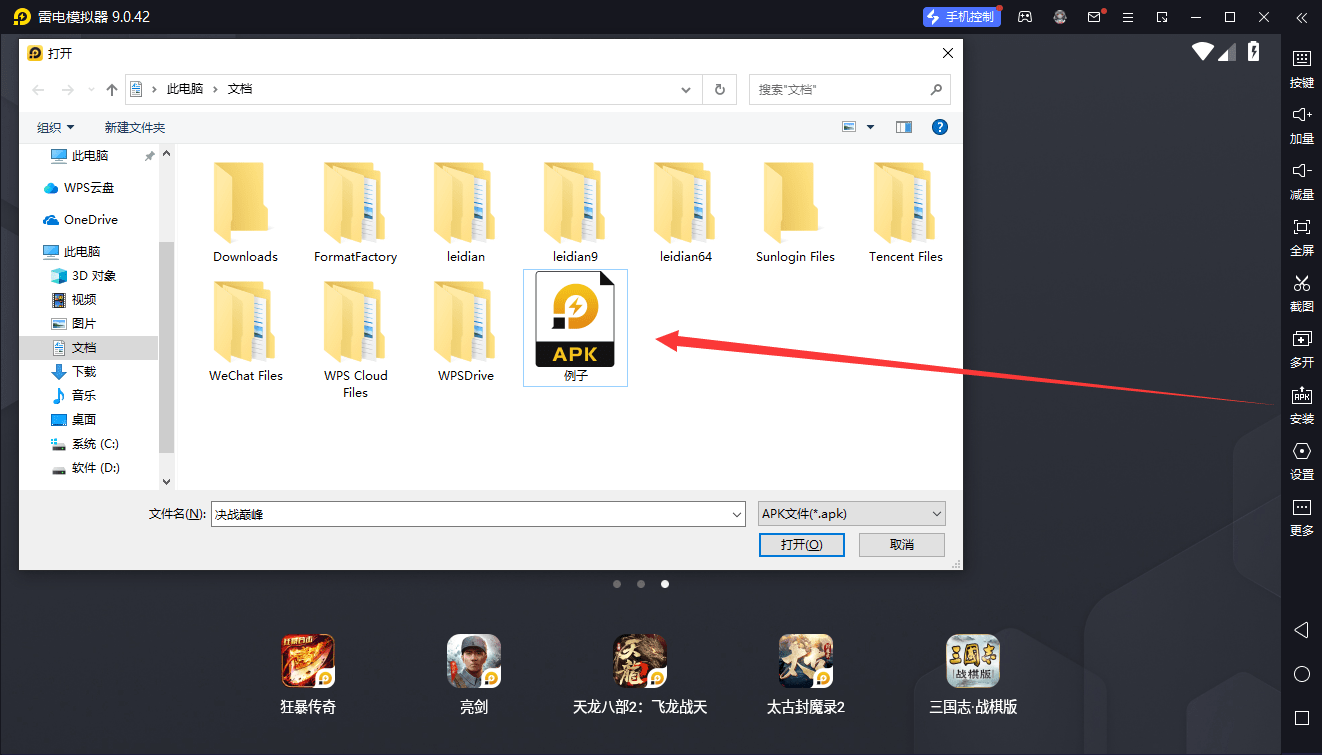Screen dimensions: 1322x755
Task: Collapse the sidebar with double-arrow icon
Action: coord(1301,17)
